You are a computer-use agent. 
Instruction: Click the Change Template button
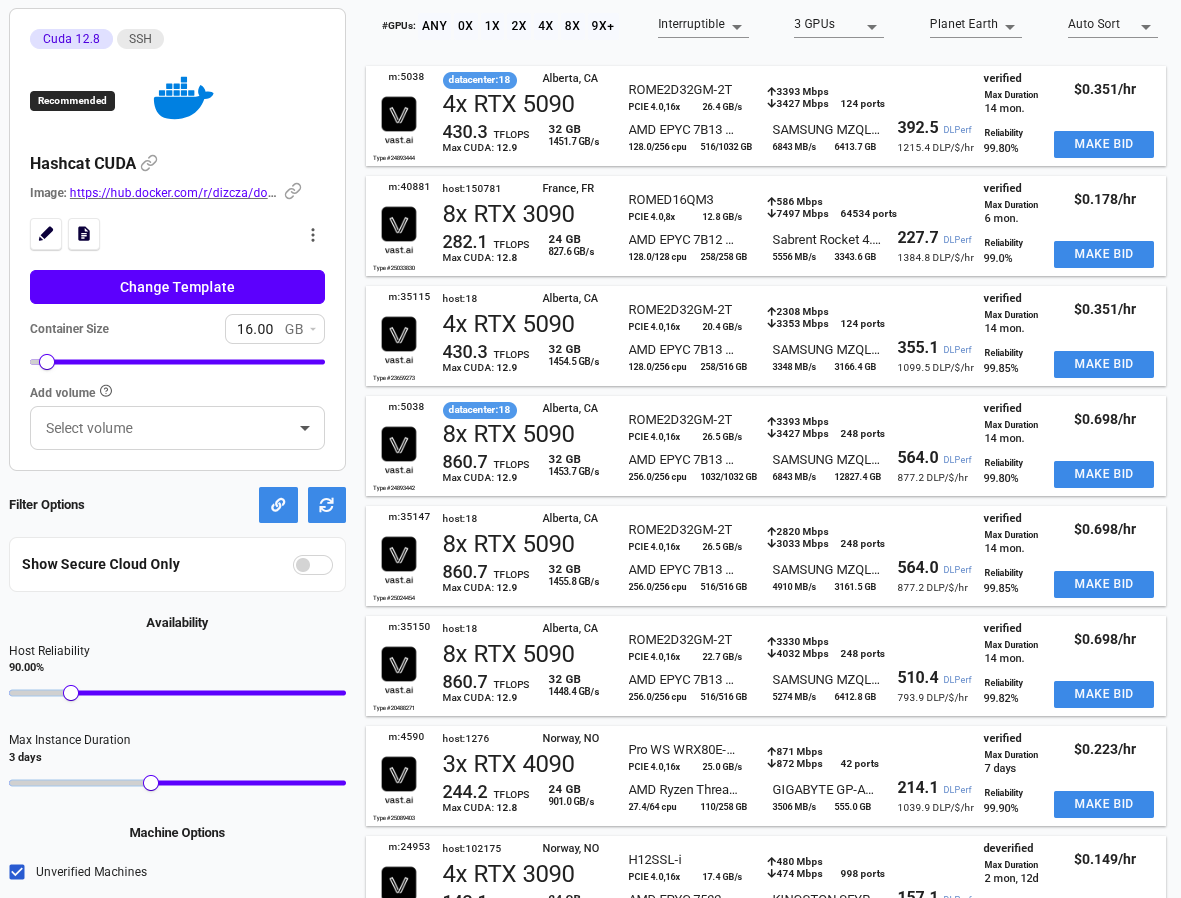[177, 287]
